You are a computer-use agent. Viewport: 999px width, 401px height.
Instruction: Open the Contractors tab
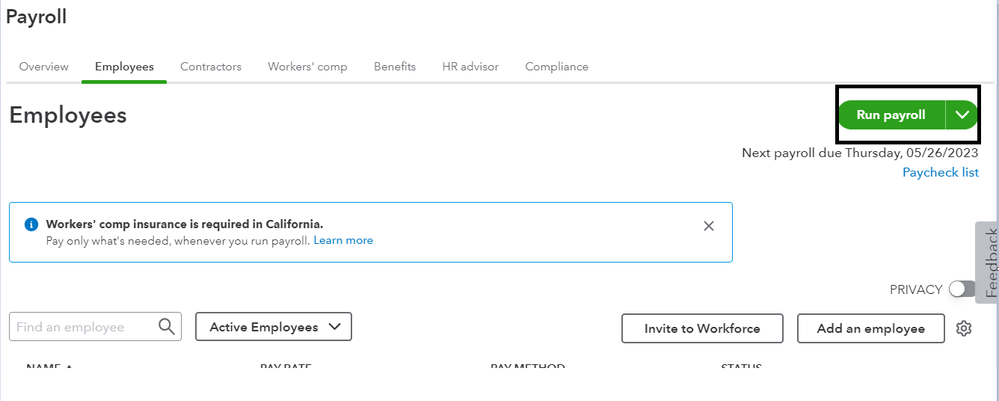211,66
